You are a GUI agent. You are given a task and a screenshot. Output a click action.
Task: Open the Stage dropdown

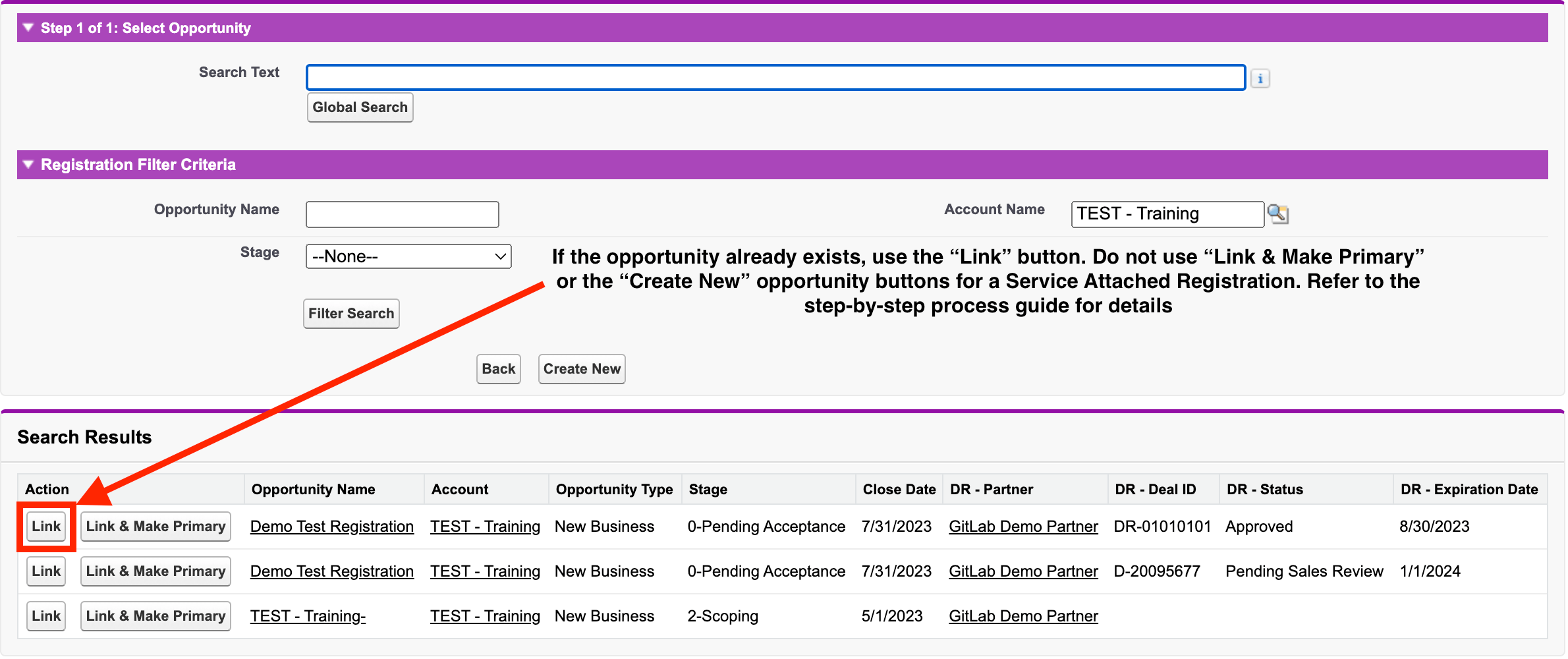[x=408, y=256]
